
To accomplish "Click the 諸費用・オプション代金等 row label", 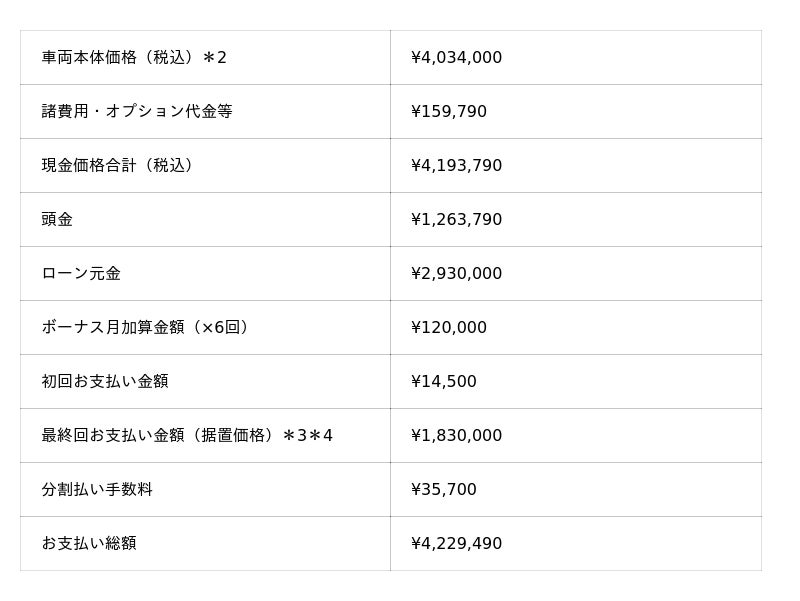I will (x=137, y=111).
